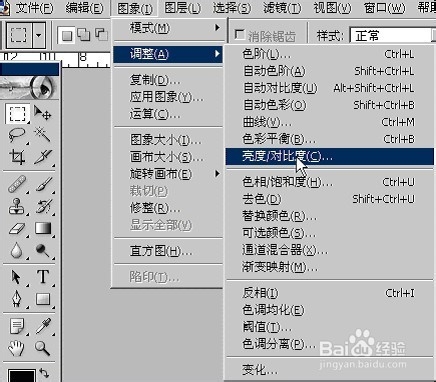Open the 图层(L) menu

(x=183, y=8)
